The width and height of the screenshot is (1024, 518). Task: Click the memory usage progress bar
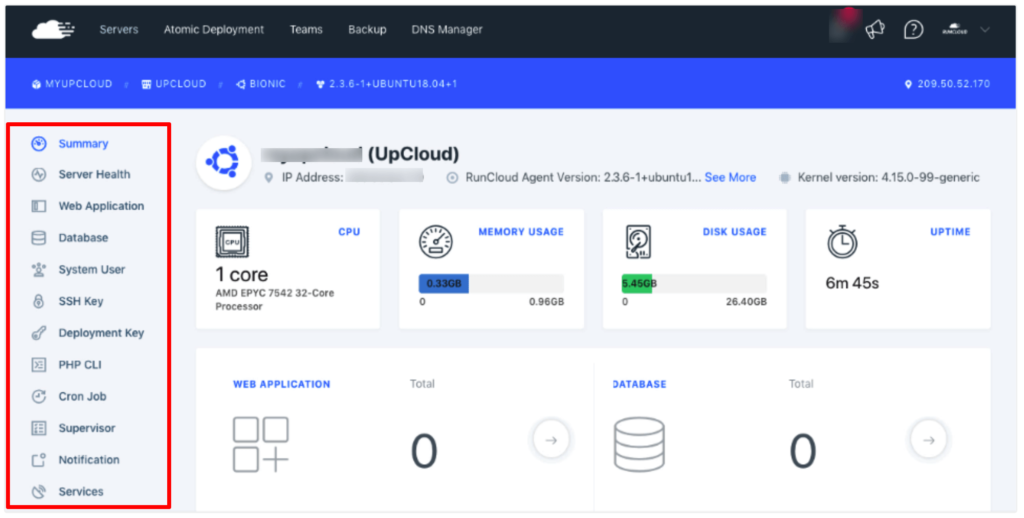(x=491, y=284)
